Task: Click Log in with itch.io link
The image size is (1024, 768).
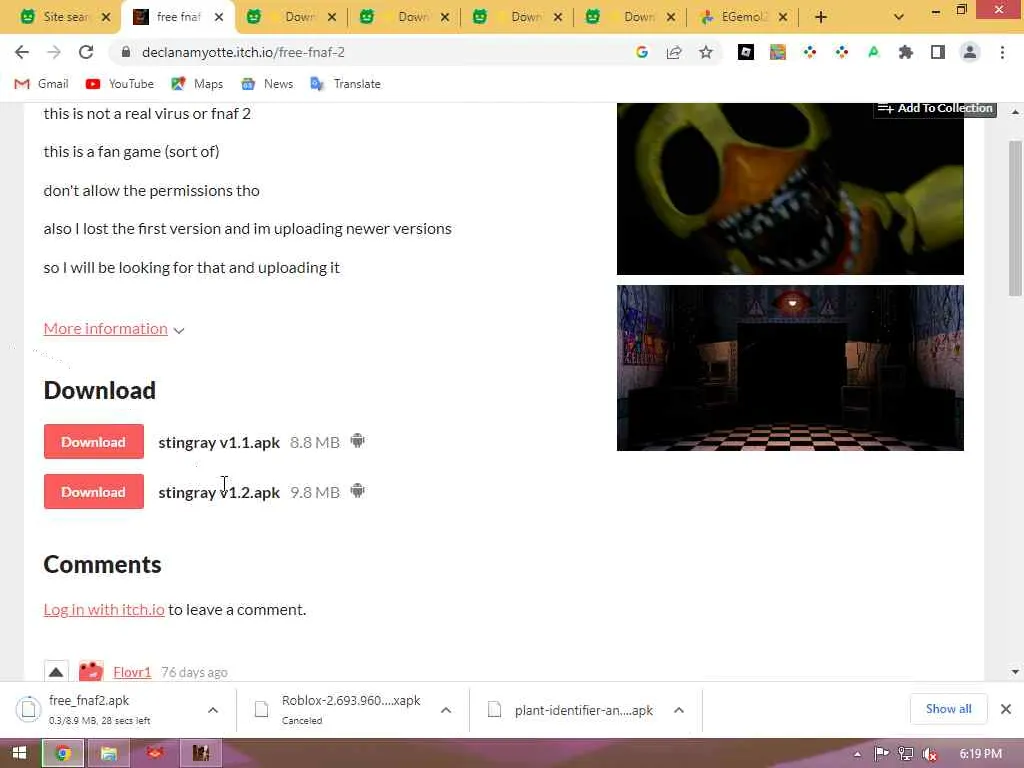Action: tap(104, 609)
